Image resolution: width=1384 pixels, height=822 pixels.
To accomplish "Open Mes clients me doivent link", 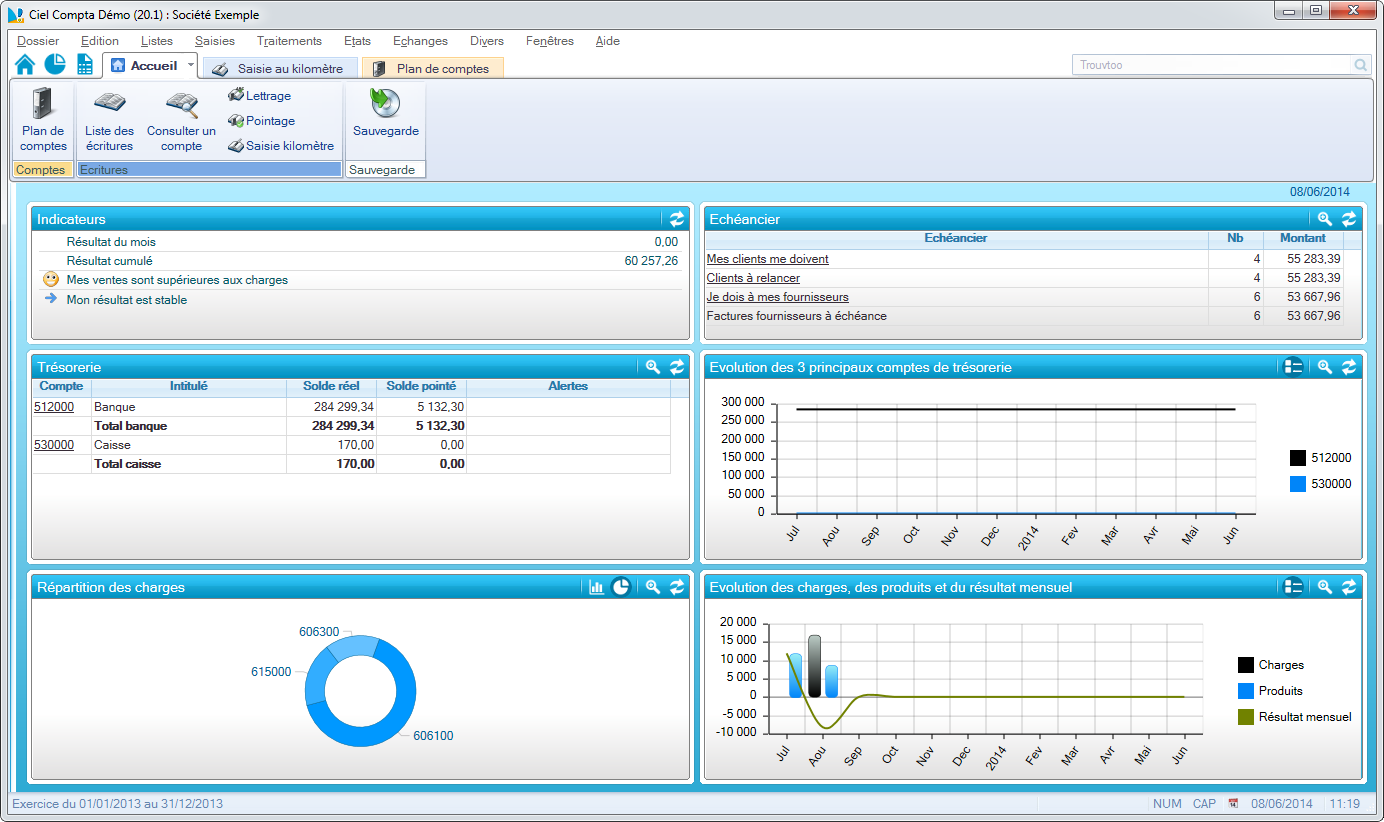I will [767, 259].
